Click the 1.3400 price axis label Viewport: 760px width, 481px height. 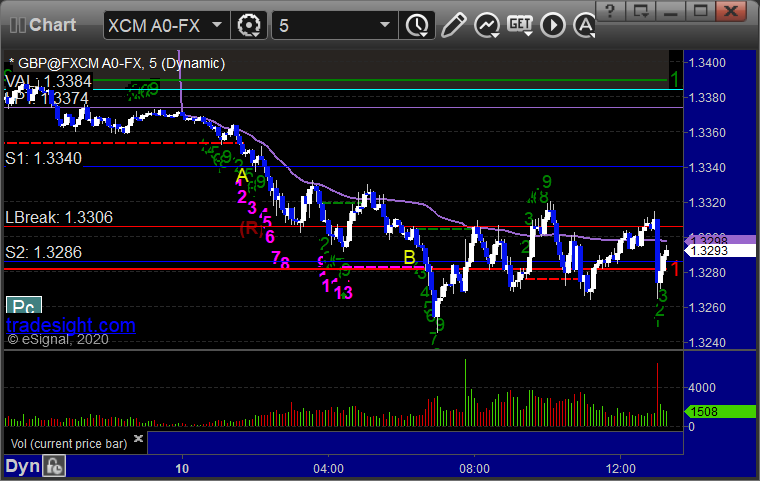point(707,63)
